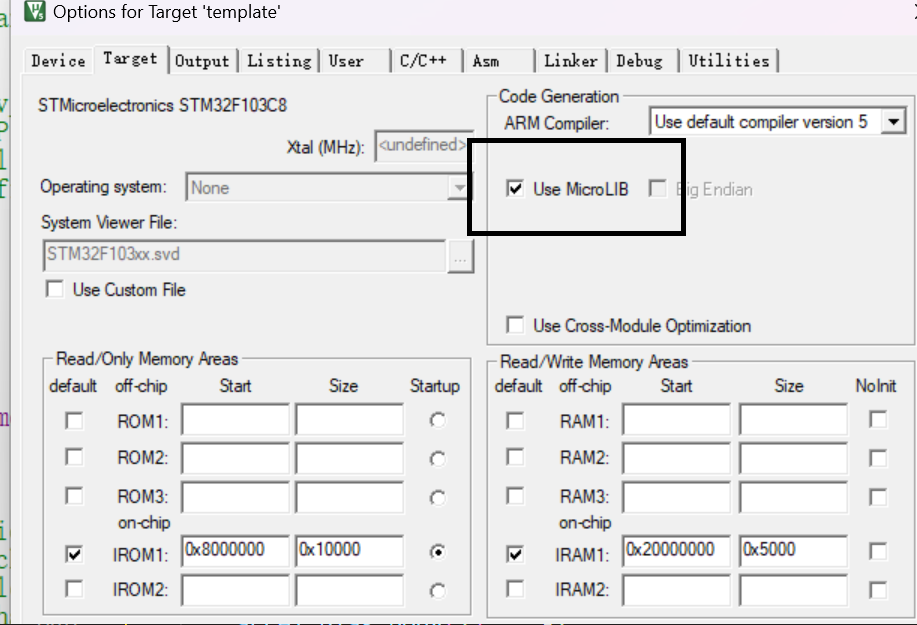Click the Keil uVision icon in title bar

35,11
